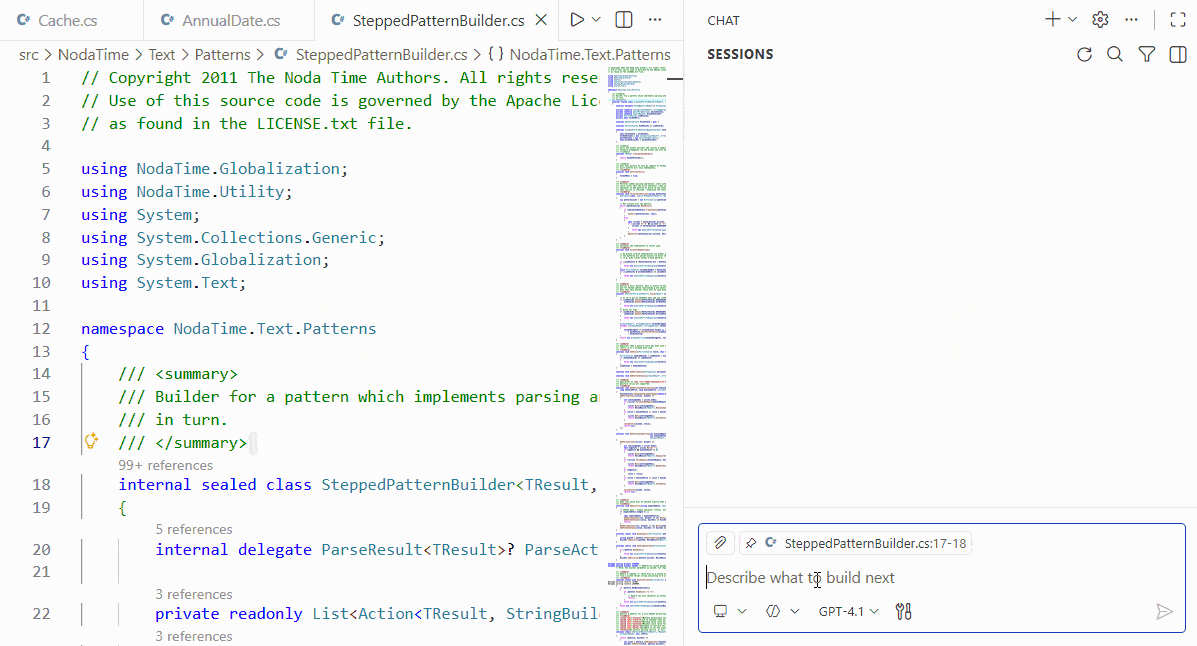The height and width of the screenshot is (646, 1197).
Task: Click the configure tools wrench icon in chat
Action: pos(903,611)
